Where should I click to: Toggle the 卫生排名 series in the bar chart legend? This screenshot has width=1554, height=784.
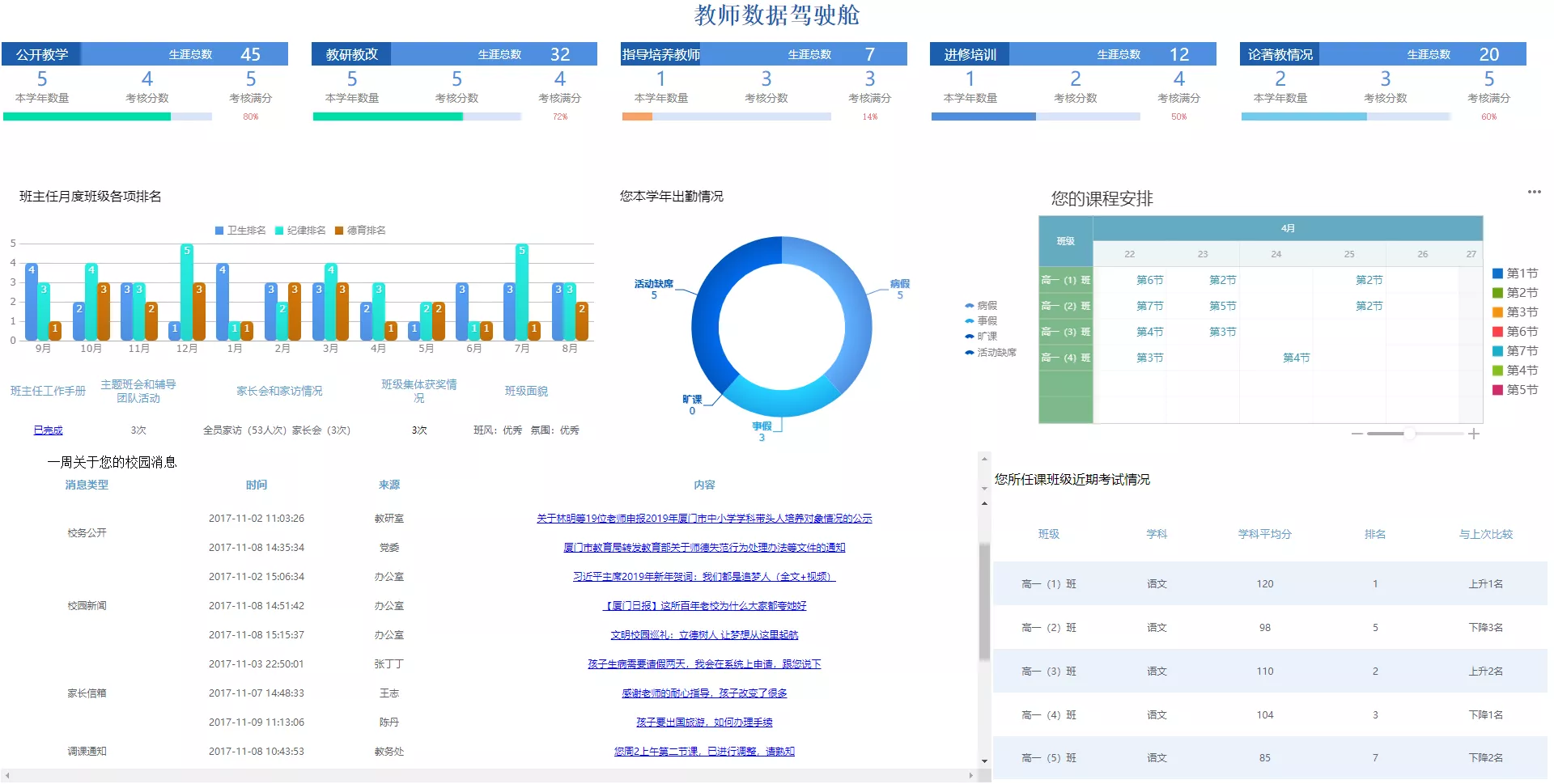(240, 231)
